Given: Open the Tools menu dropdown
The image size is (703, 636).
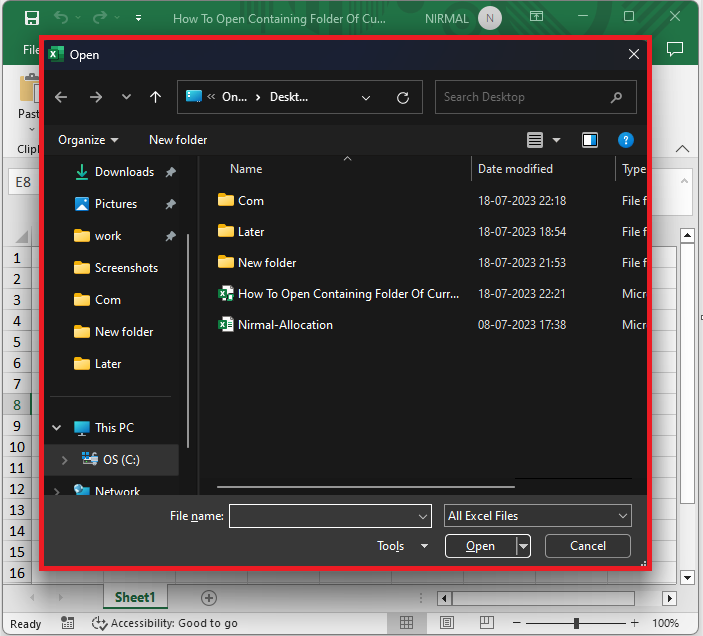Looking at the screenshot, I should tap(403, 546).
